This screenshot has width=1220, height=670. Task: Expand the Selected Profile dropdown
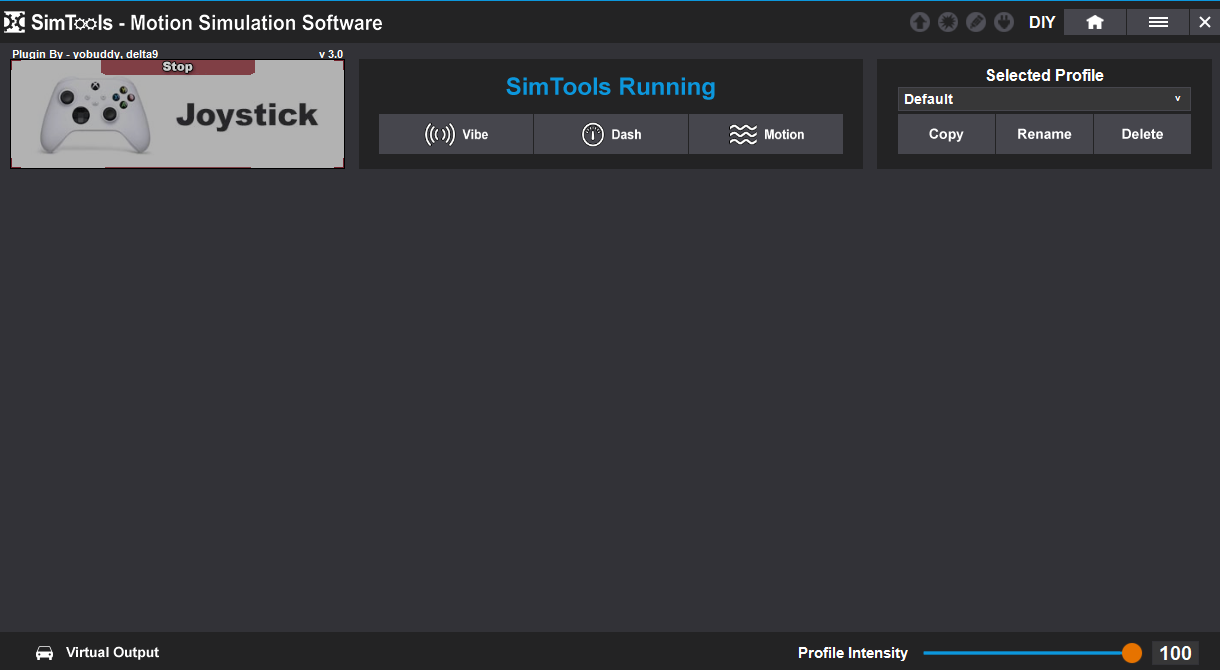[x=1044, y=99]
